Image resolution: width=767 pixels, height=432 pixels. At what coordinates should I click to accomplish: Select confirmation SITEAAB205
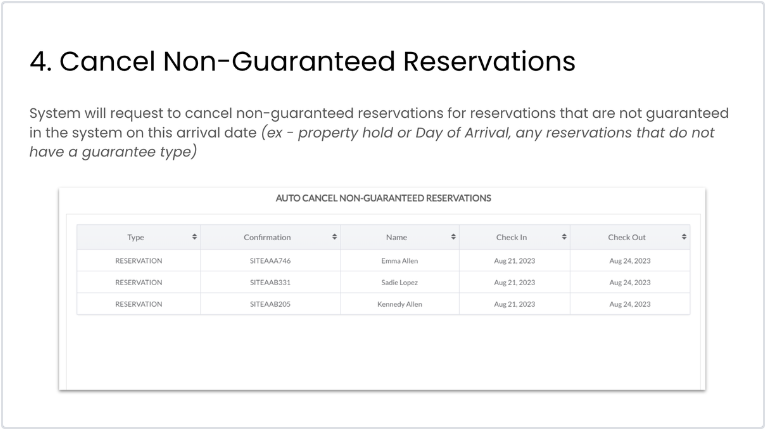270,304
